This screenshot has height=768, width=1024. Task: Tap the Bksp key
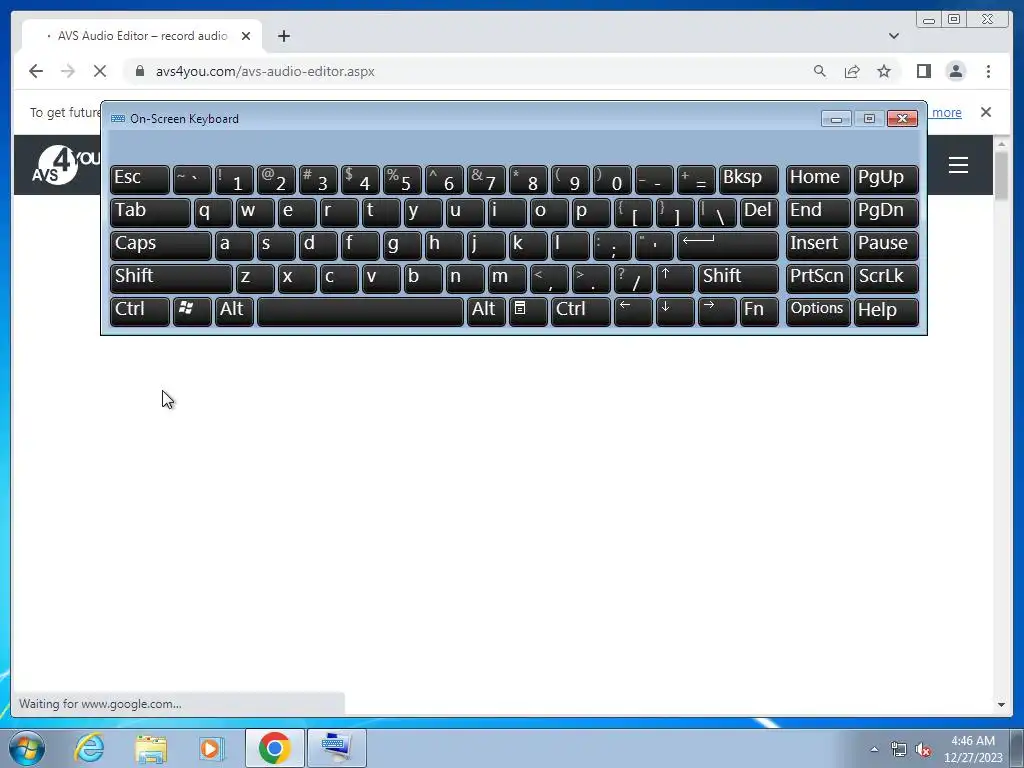tap(748, 179)
